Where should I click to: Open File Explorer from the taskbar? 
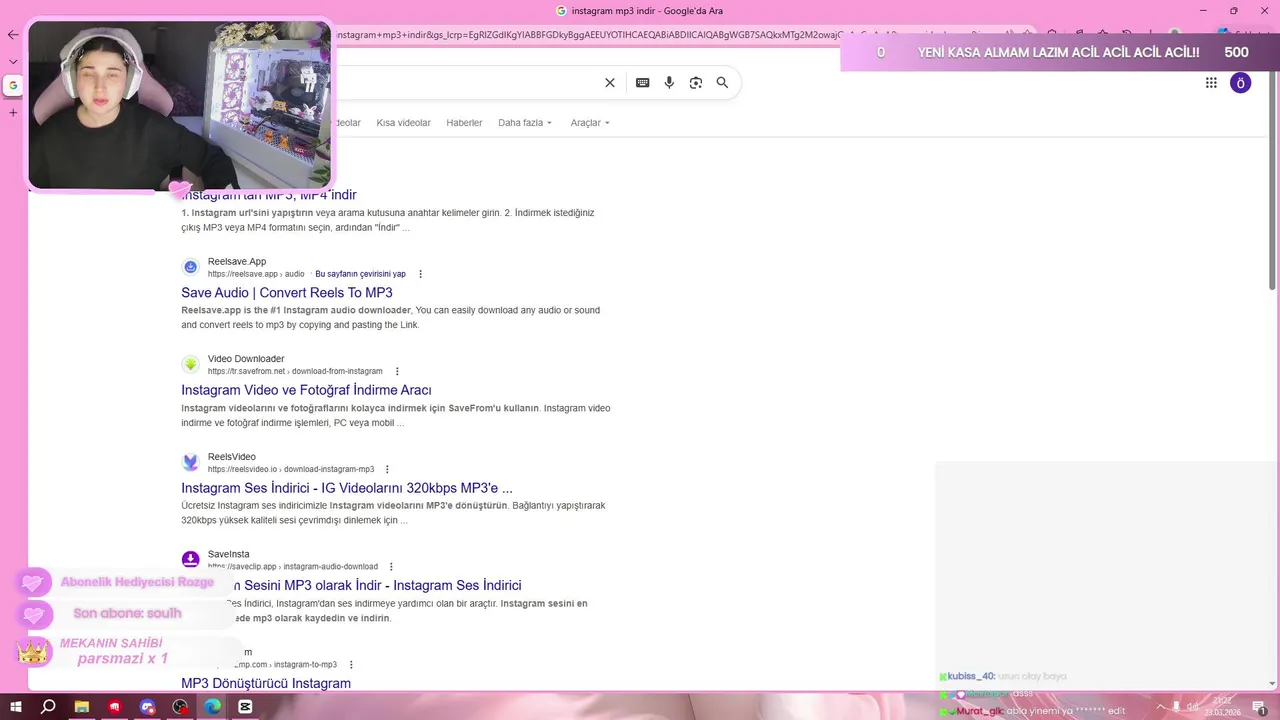tap(82, 707)
